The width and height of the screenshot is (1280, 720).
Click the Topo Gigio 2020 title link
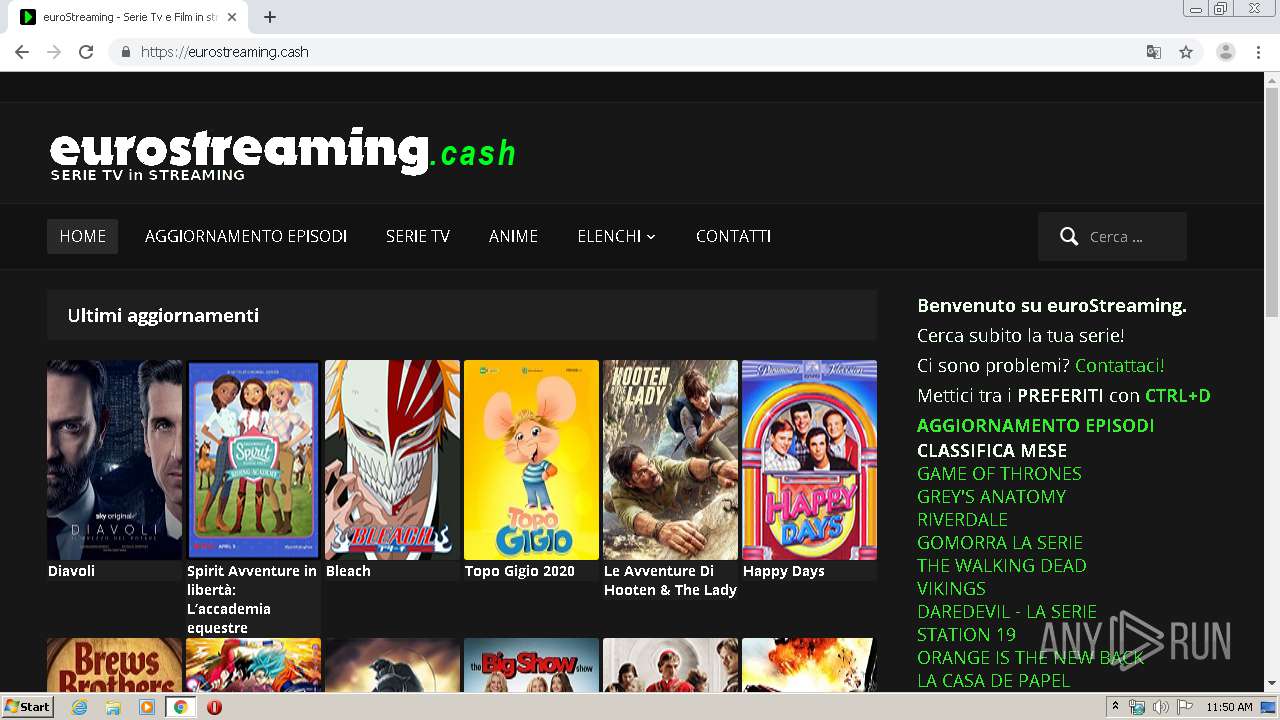coord(520,571)
